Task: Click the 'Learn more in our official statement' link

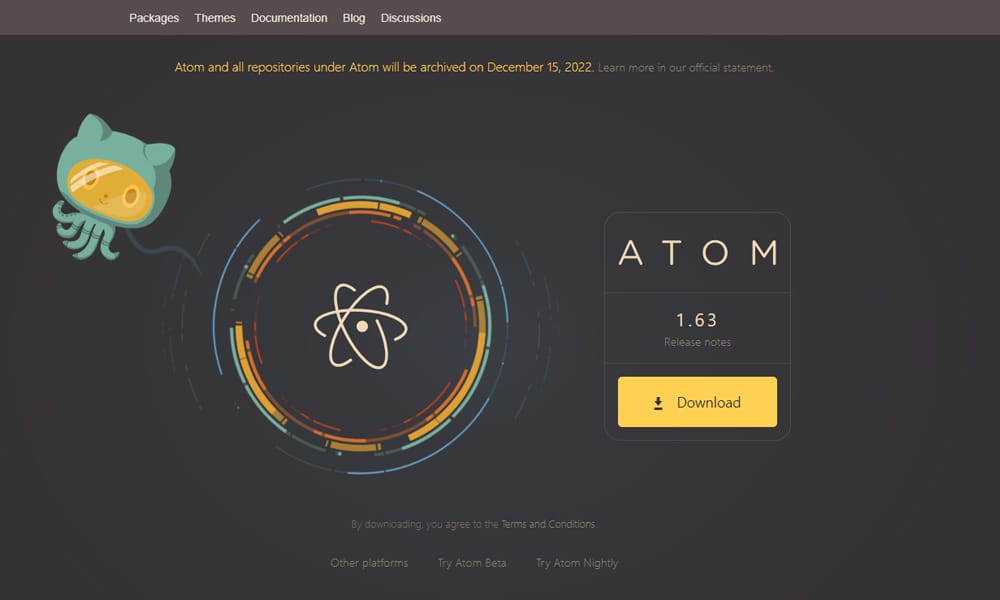Action: pos(685,68)
